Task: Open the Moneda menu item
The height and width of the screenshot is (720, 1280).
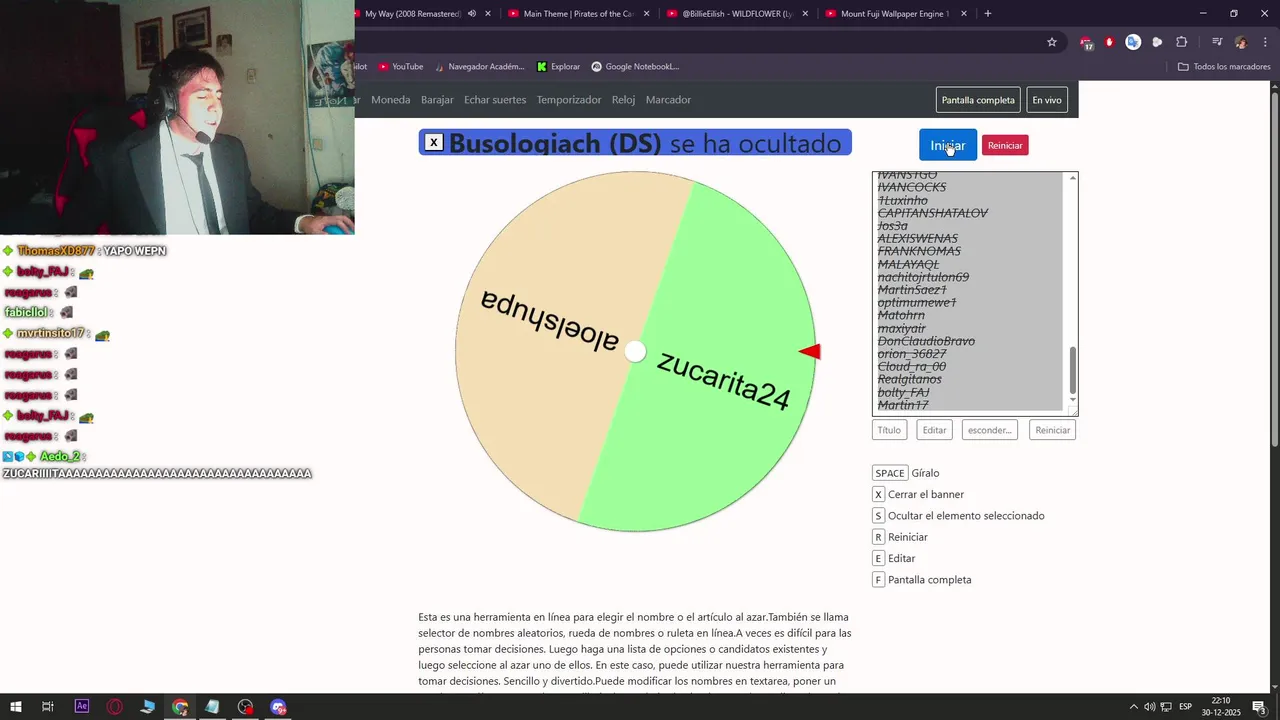Action: point(390,100)
